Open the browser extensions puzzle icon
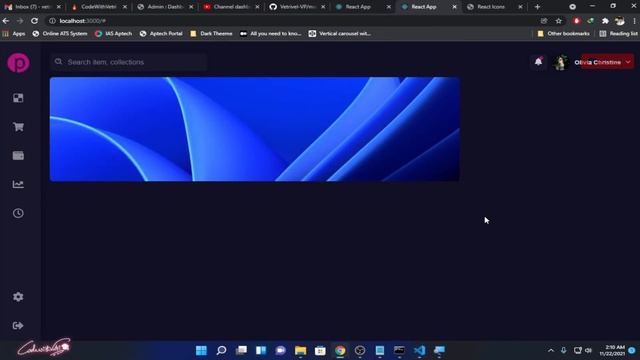The width and height of the screenshot is (640, 360). point(605,21)
